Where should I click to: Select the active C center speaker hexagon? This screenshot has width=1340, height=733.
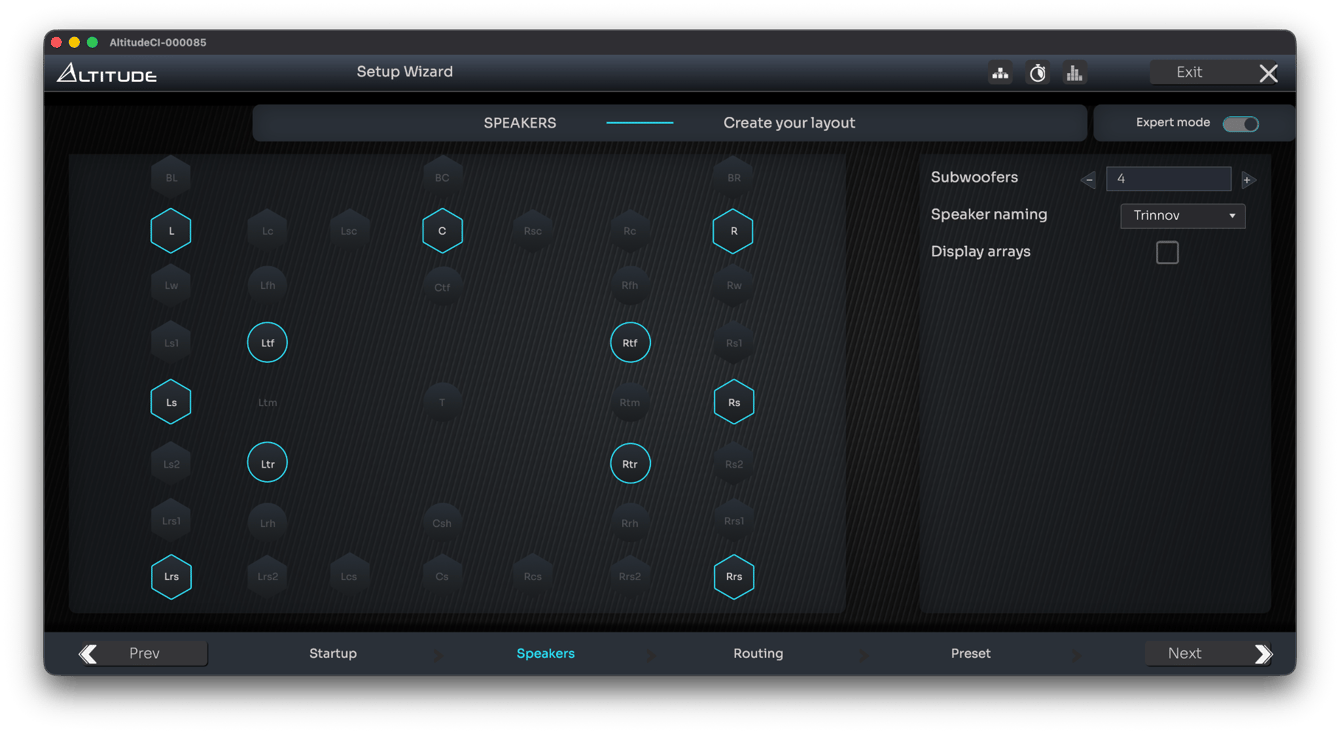(442, 231)
